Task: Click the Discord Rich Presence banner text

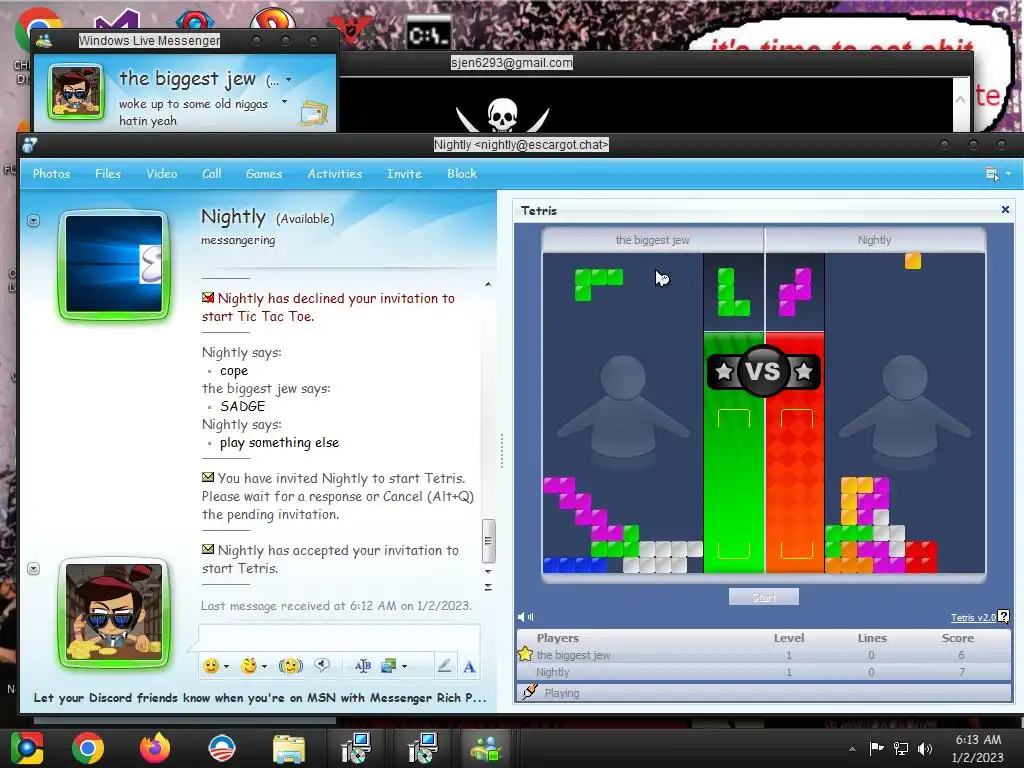Action: click(260, 697)
